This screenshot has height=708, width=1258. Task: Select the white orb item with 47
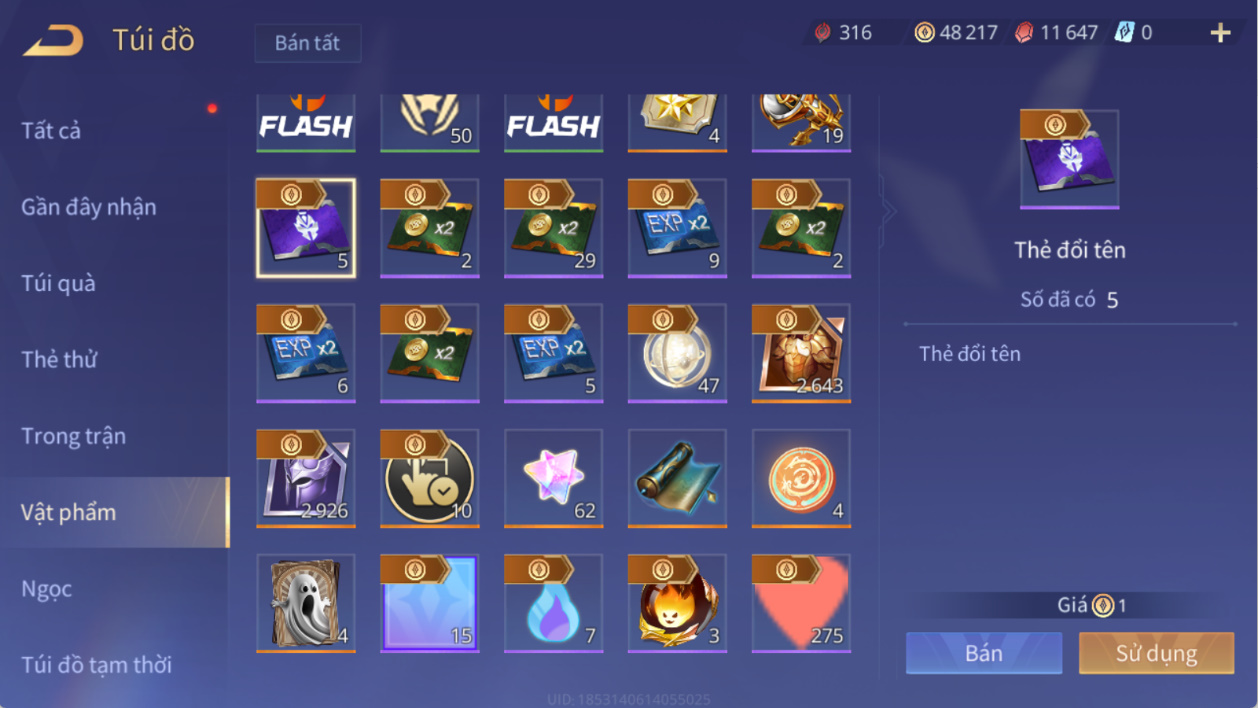[x=678, y=353]
